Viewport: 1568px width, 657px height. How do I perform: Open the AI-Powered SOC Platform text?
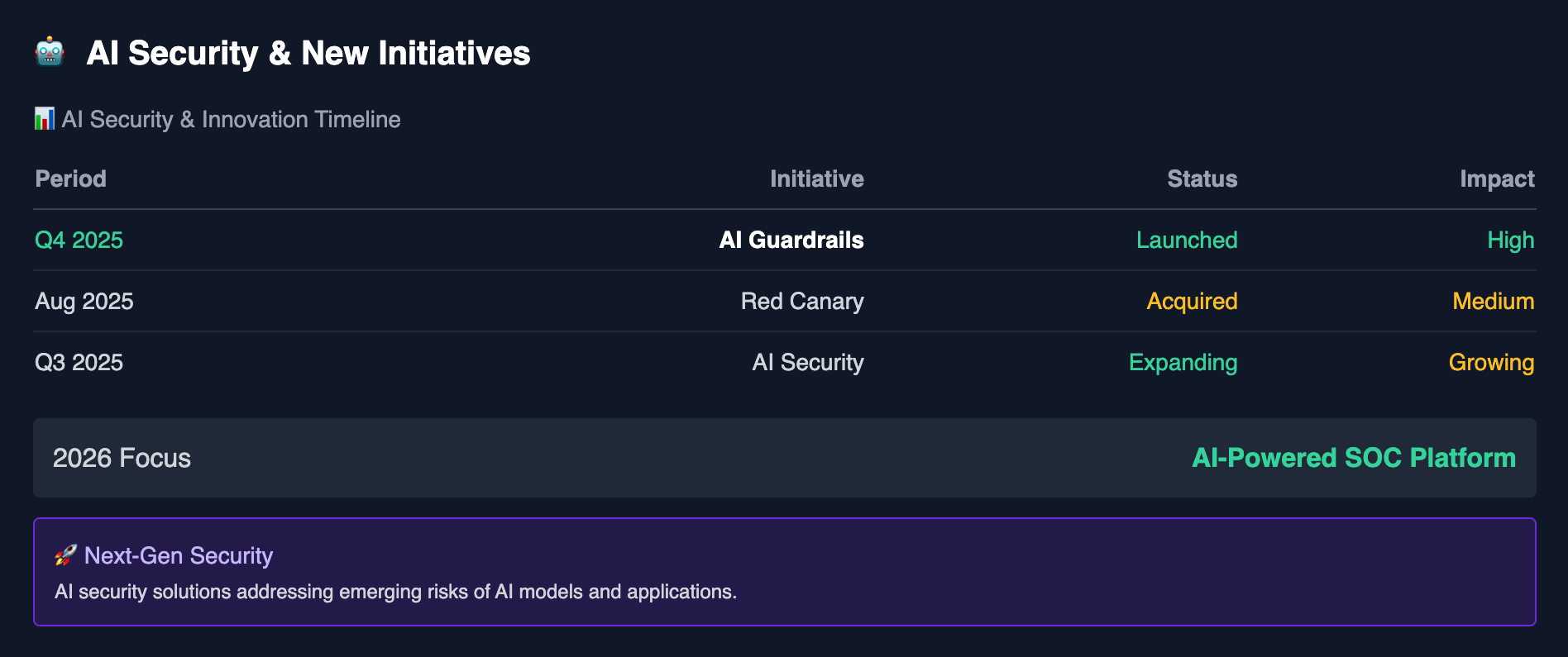(1354, 458)
